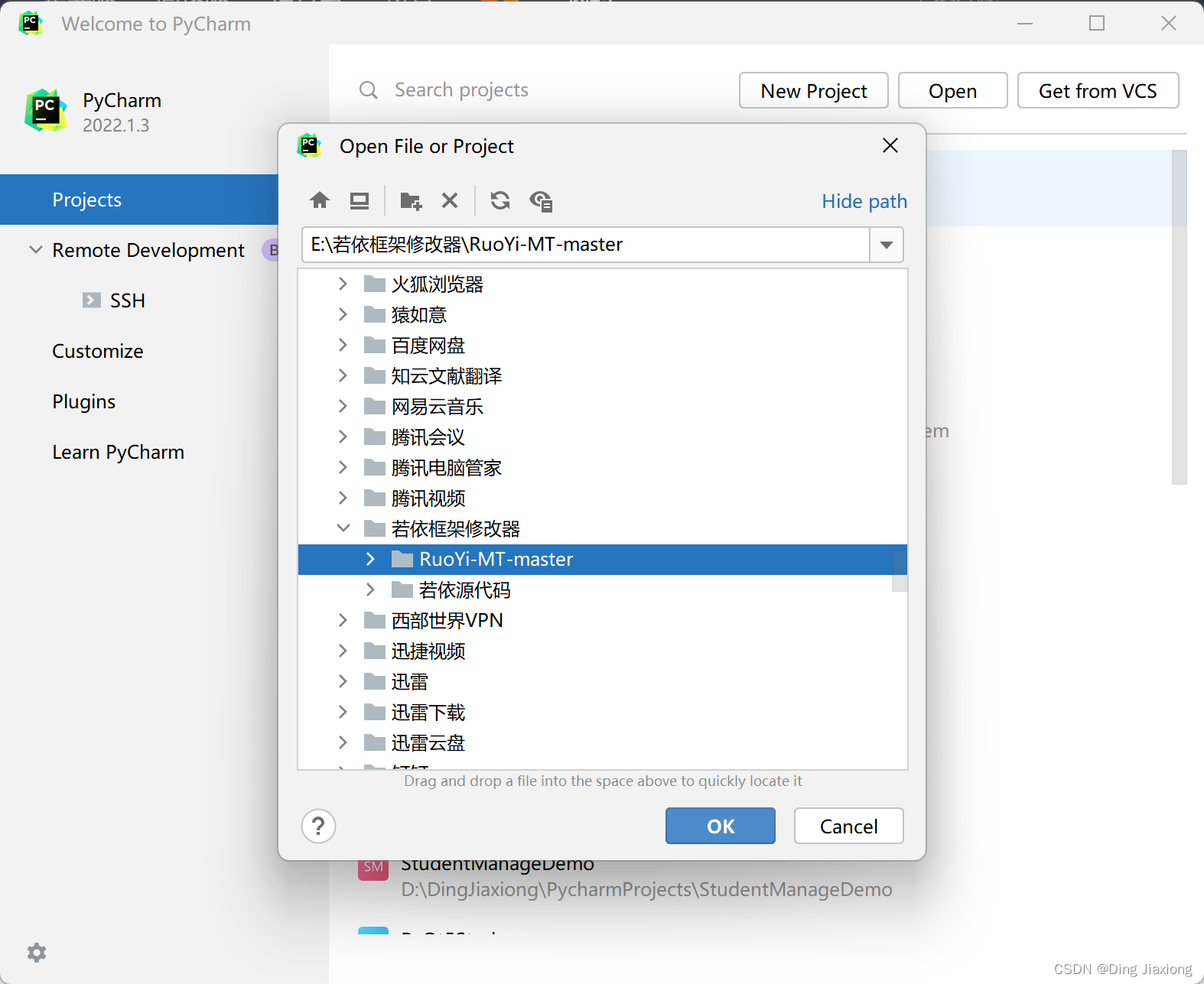Click the Search projects field
The width and height of the screenshot is (1204, 984).
pyautogui.click(x=461, y=90)
